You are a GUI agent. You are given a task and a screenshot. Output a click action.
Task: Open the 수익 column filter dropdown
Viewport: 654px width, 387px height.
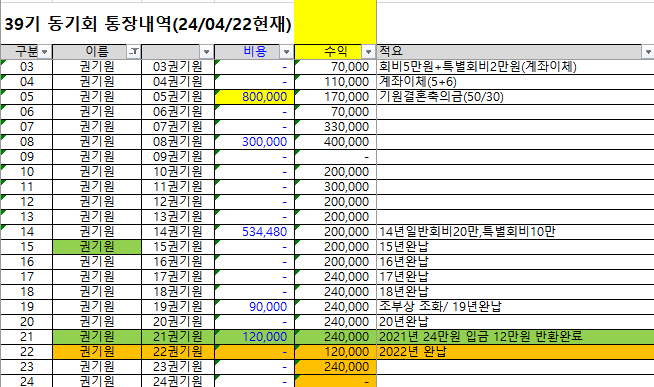click(x=368, y=52)
